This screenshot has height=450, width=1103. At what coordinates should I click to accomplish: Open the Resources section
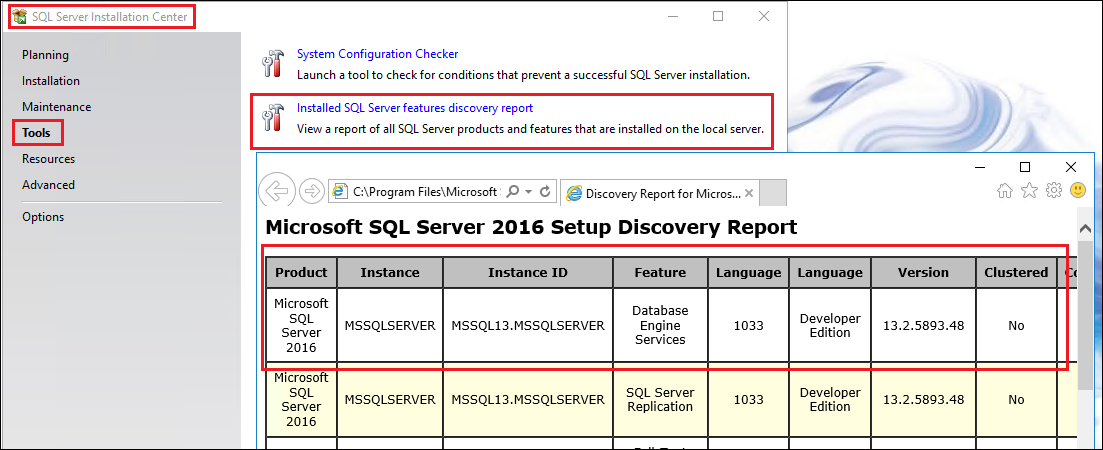[x=48, y=159]
